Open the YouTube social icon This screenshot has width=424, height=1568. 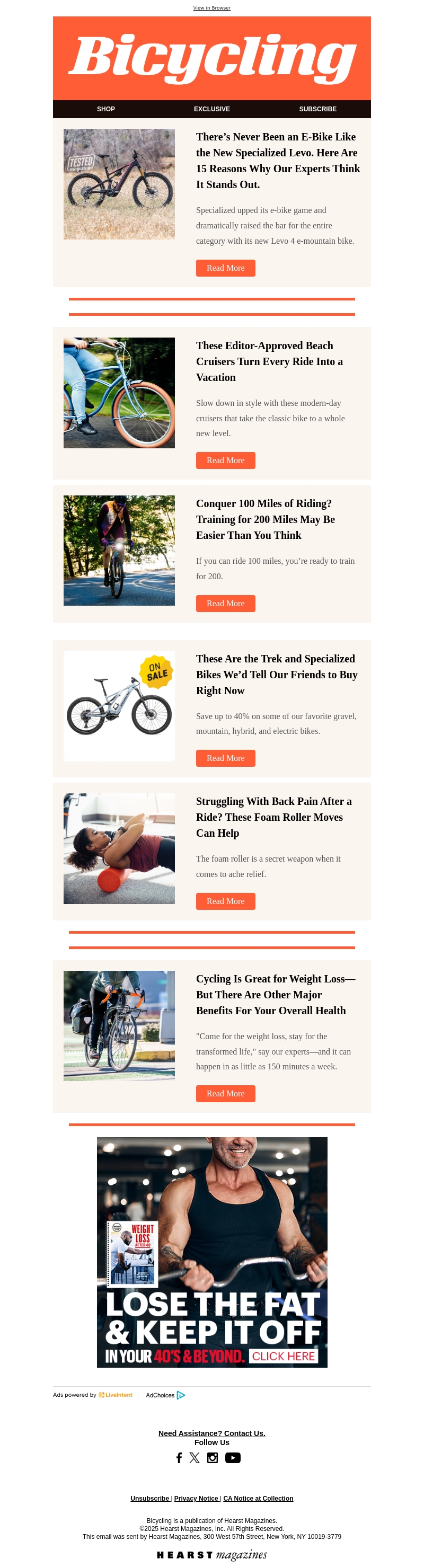(x=233, y=1457)
